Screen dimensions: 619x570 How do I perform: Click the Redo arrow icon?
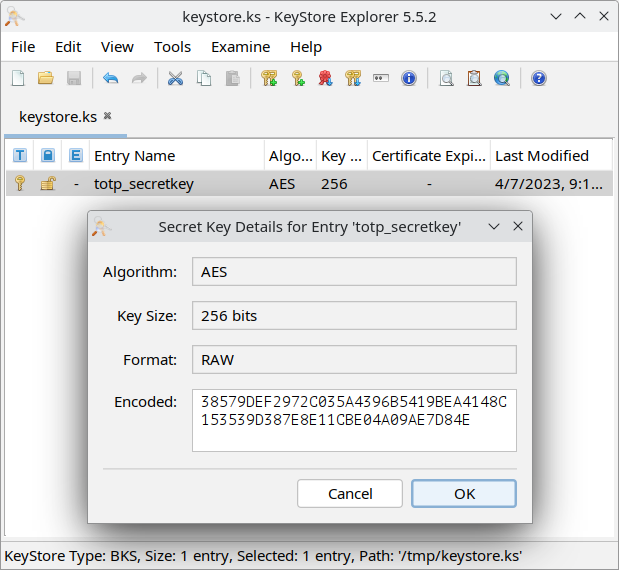139,78
